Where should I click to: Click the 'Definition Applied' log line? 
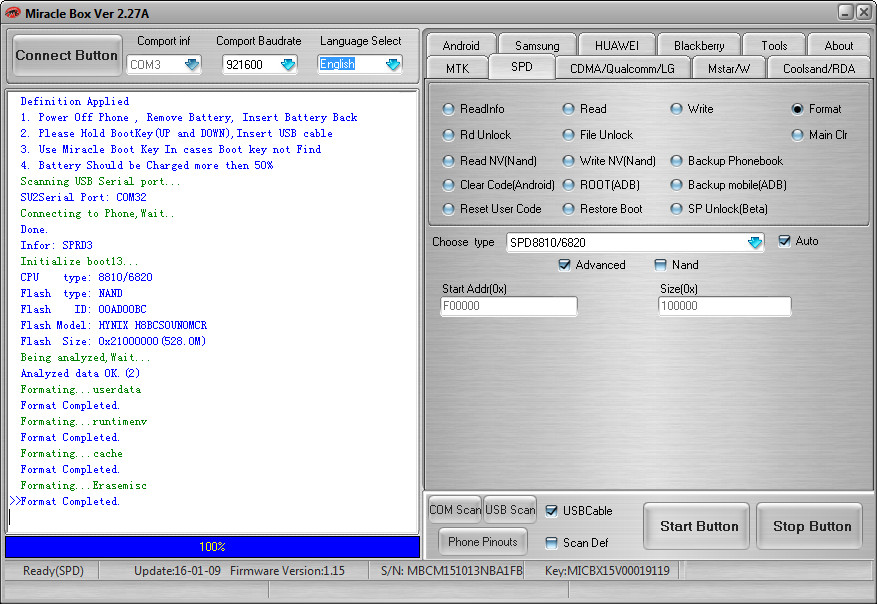coord(74,101)
